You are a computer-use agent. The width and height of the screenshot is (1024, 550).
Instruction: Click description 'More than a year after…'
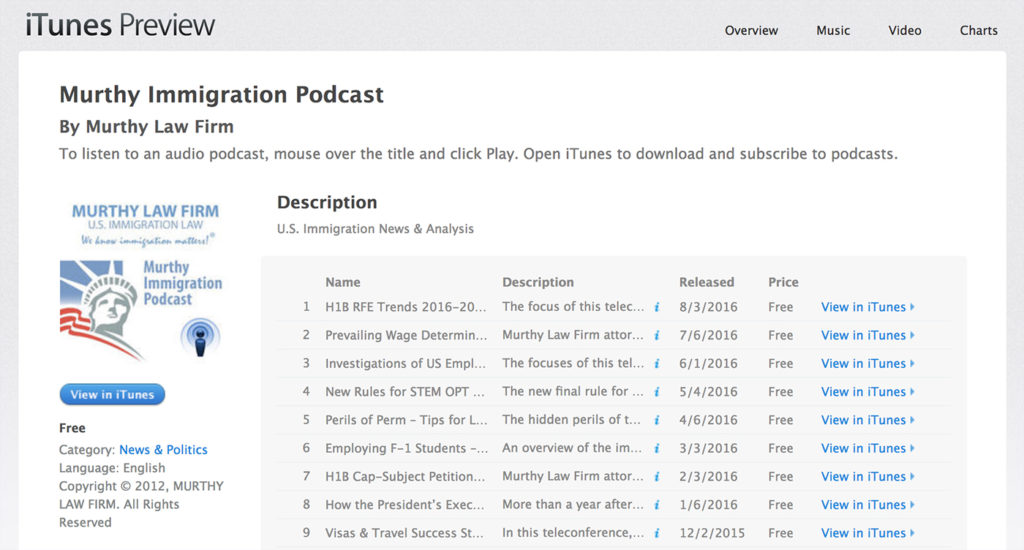tap(573, 504)
